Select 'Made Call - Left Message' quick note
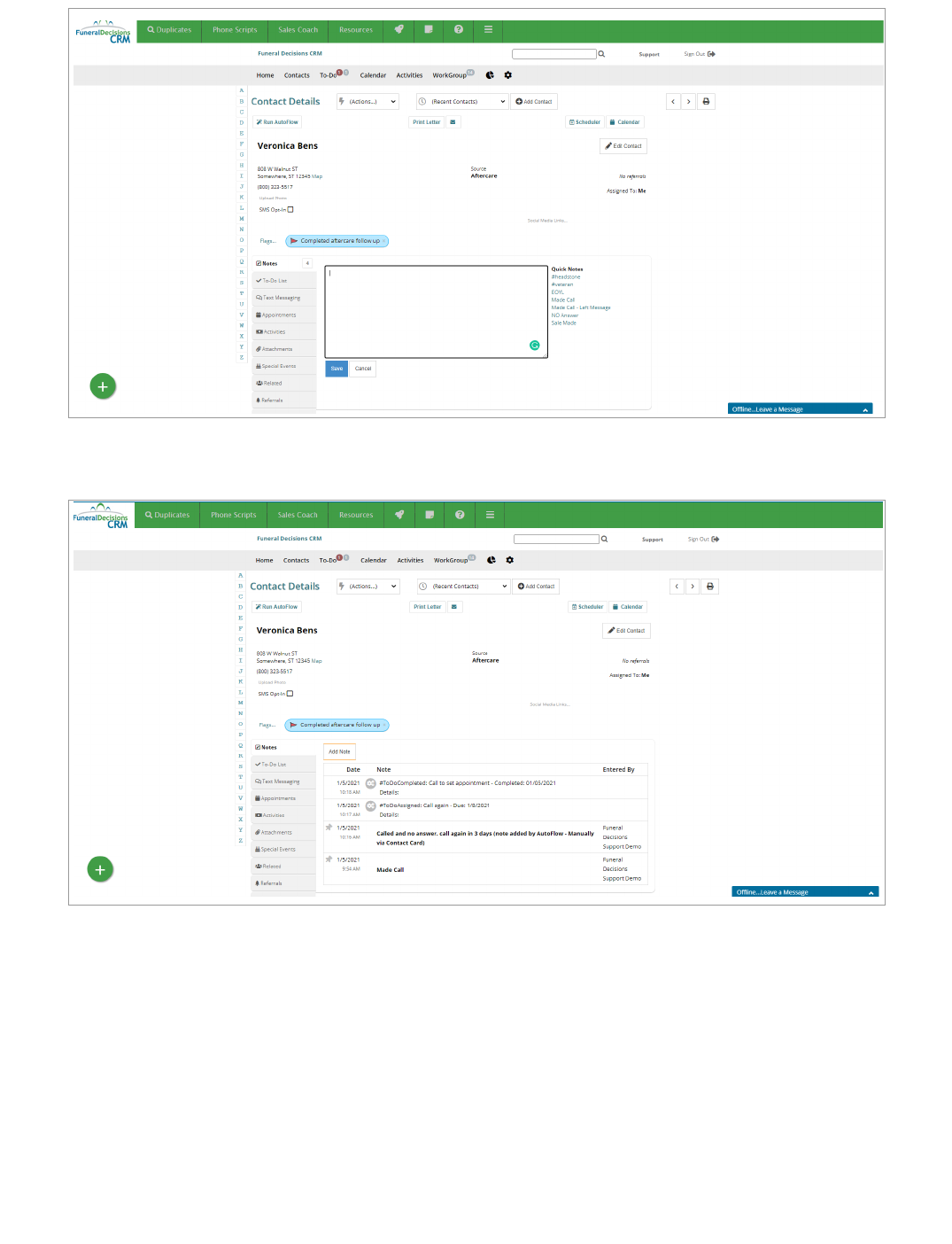This screenshot has height=1244, width=952. click(580, 307)
